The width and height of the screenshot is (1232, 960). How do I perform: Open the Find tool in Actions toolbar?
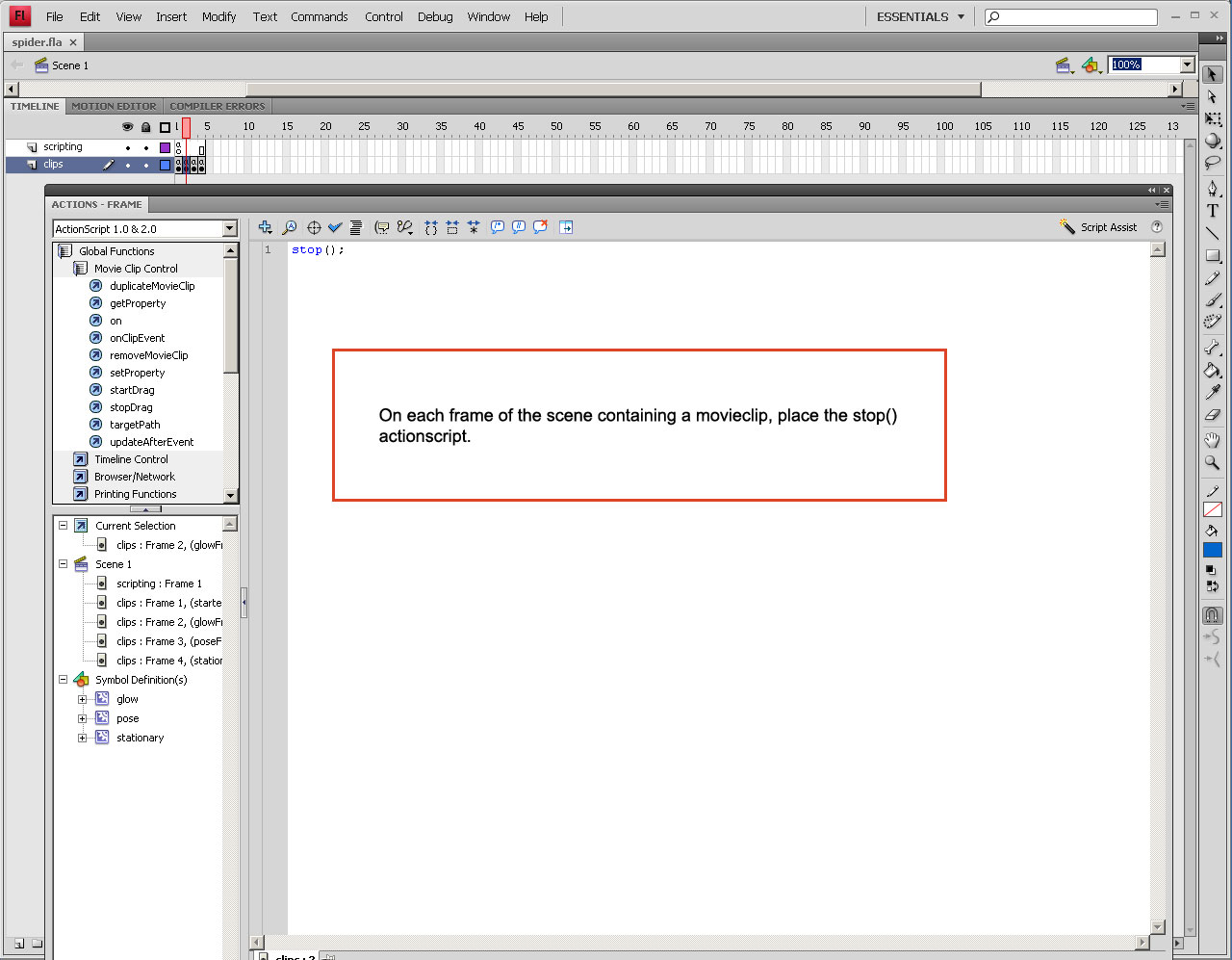(289, 227)
